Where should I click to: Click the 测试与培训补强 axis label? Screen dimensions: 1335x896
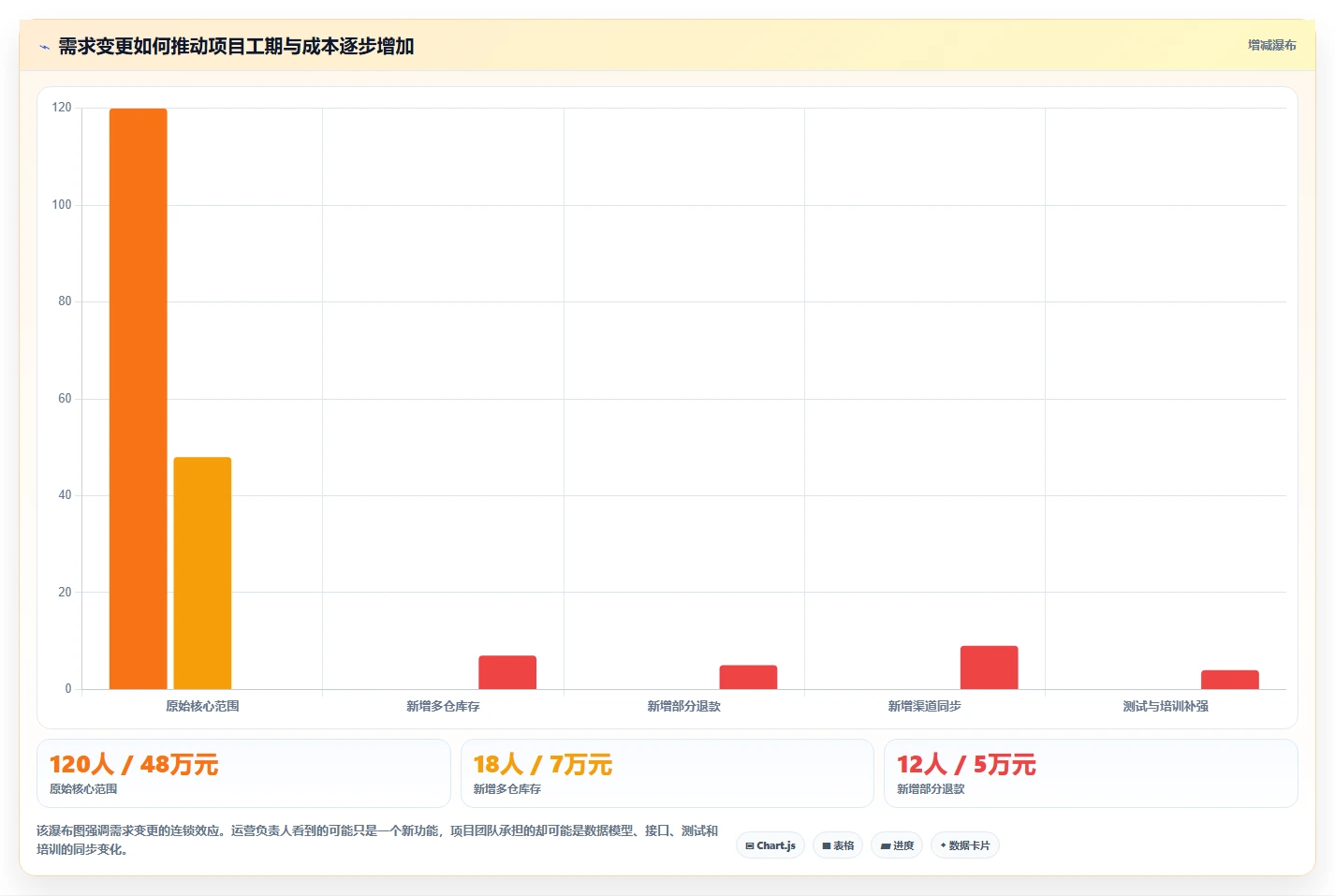pos(1166,706)
